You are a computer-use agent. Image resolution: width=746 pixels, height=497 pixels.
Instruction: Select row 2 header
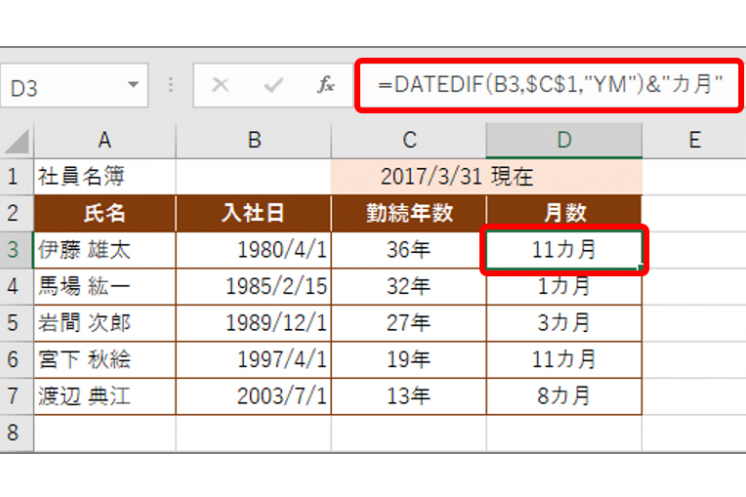(x=17, y=213)
